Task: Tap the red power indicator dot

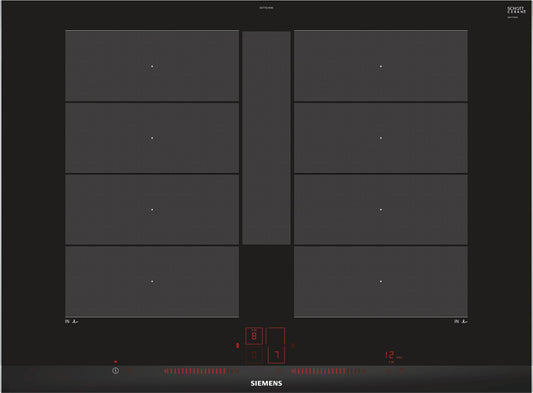Action: [116, 362]
